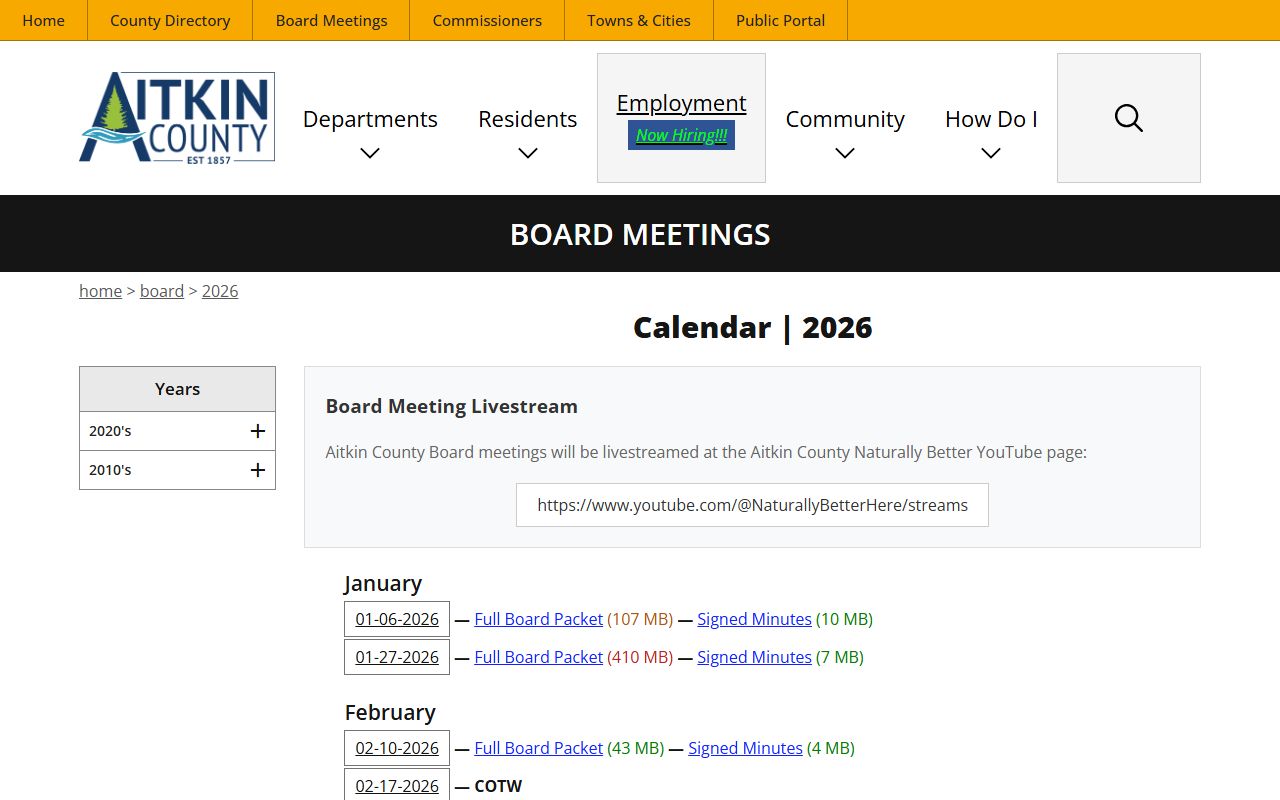The height and width of the screenshot is (800, 1280).
Task: Expand the 2010's years section
Action: click(177, 470)
